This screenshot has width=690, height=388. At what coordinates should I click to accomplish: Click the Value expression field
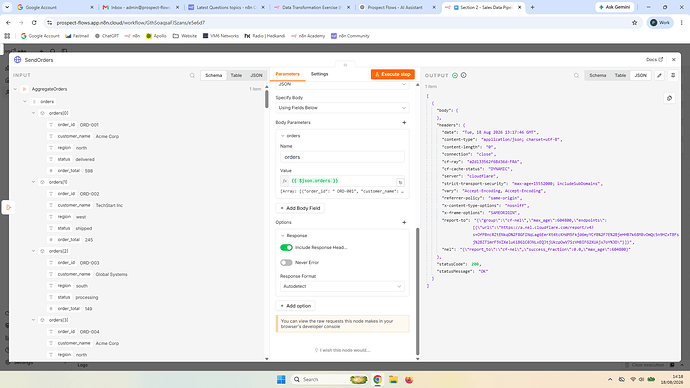coord(342,181)
